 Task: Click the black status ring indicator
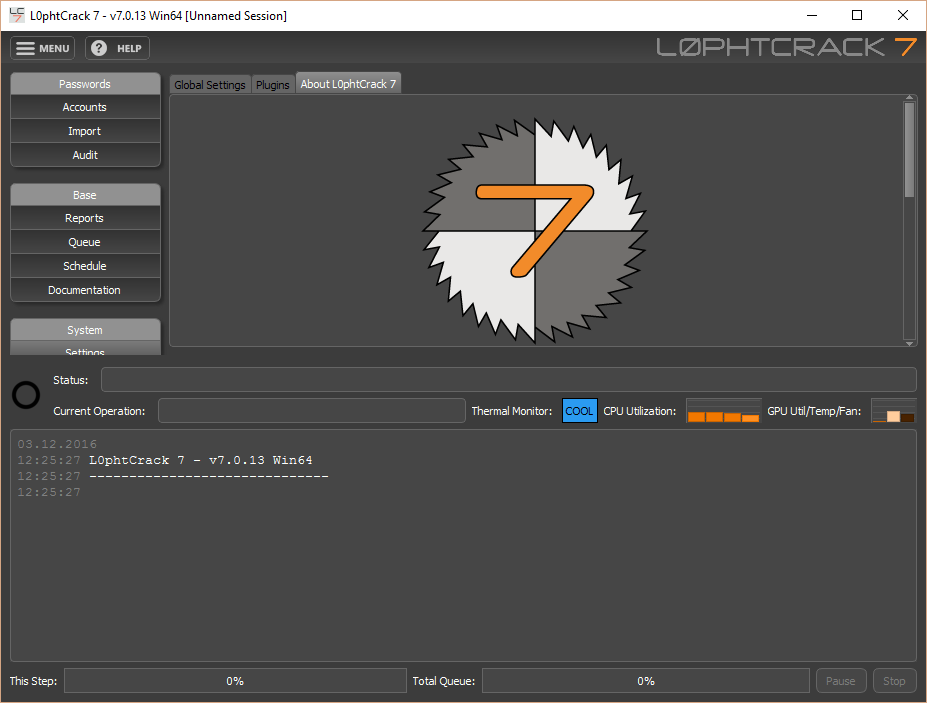26,395
